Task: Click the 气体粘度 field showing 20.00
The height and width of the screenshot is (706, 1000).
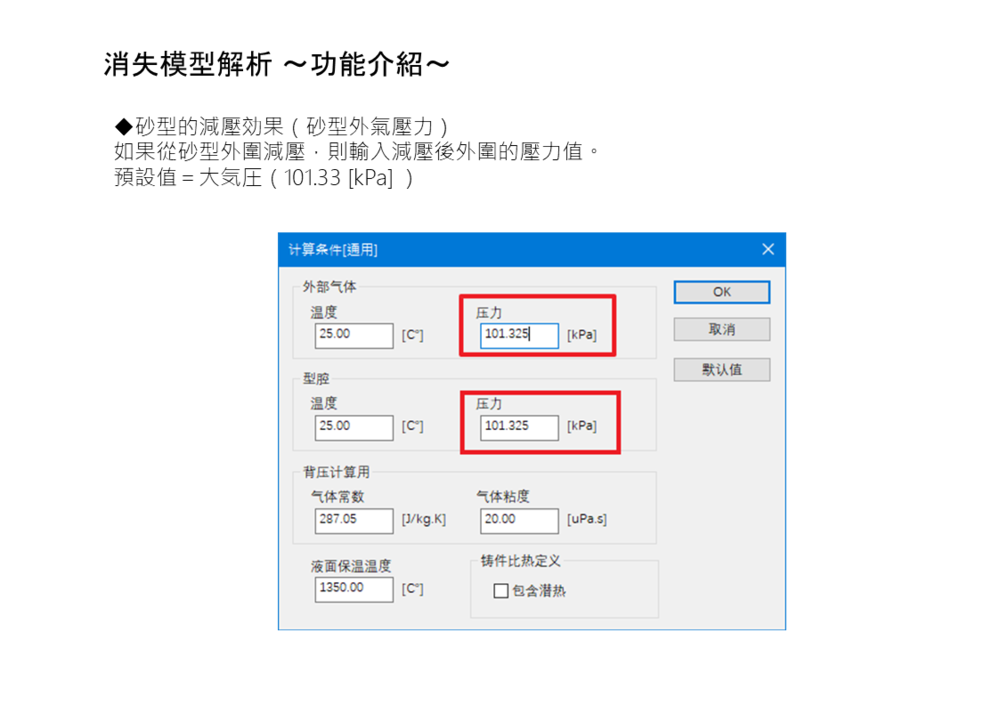Action: pos(518,520)
